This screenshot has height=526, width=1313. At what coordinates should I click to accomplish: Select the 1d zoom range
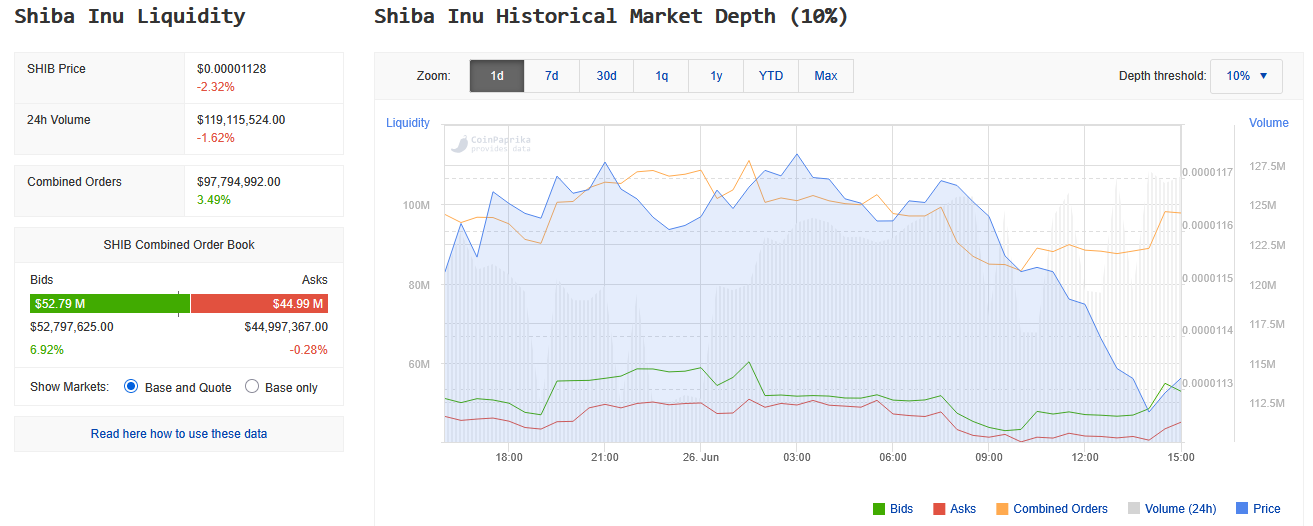497,76
